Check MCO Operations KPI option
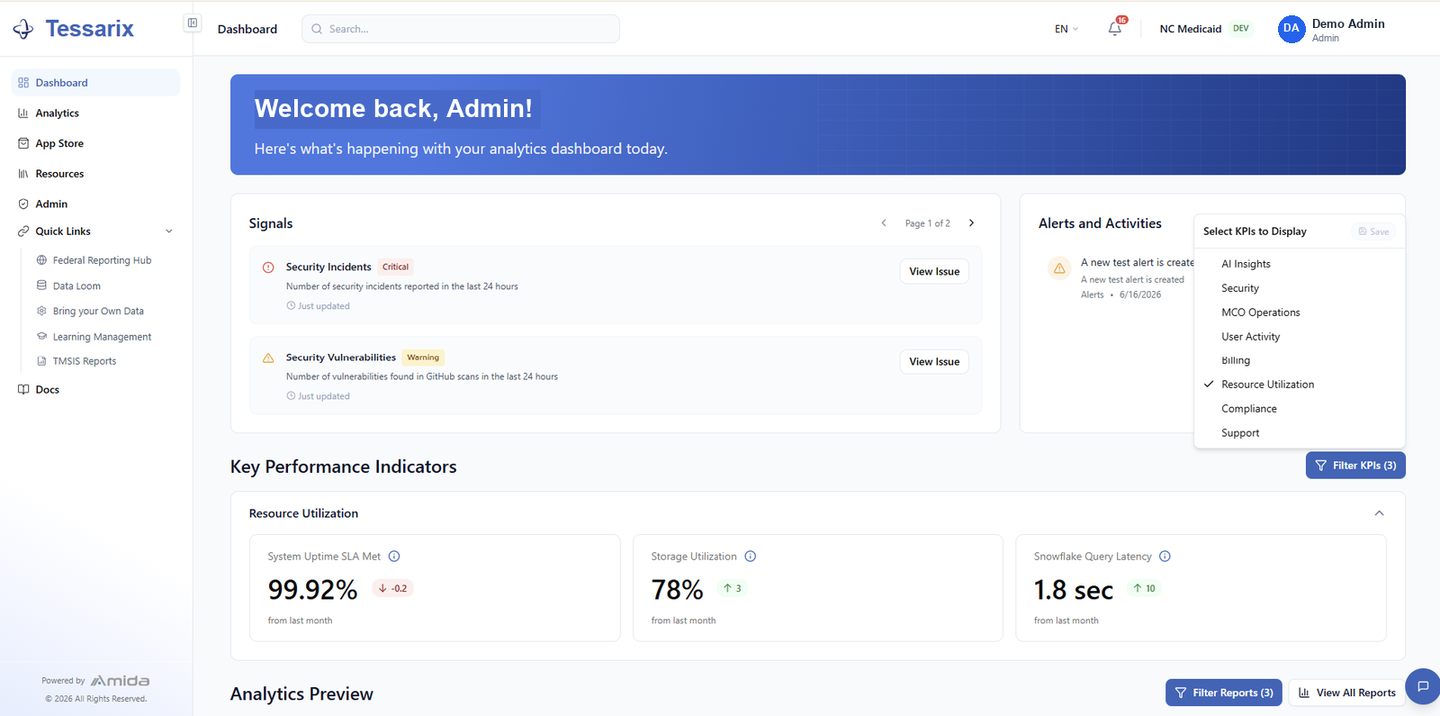1440x716 pixels. click(x=1299, y=312)
